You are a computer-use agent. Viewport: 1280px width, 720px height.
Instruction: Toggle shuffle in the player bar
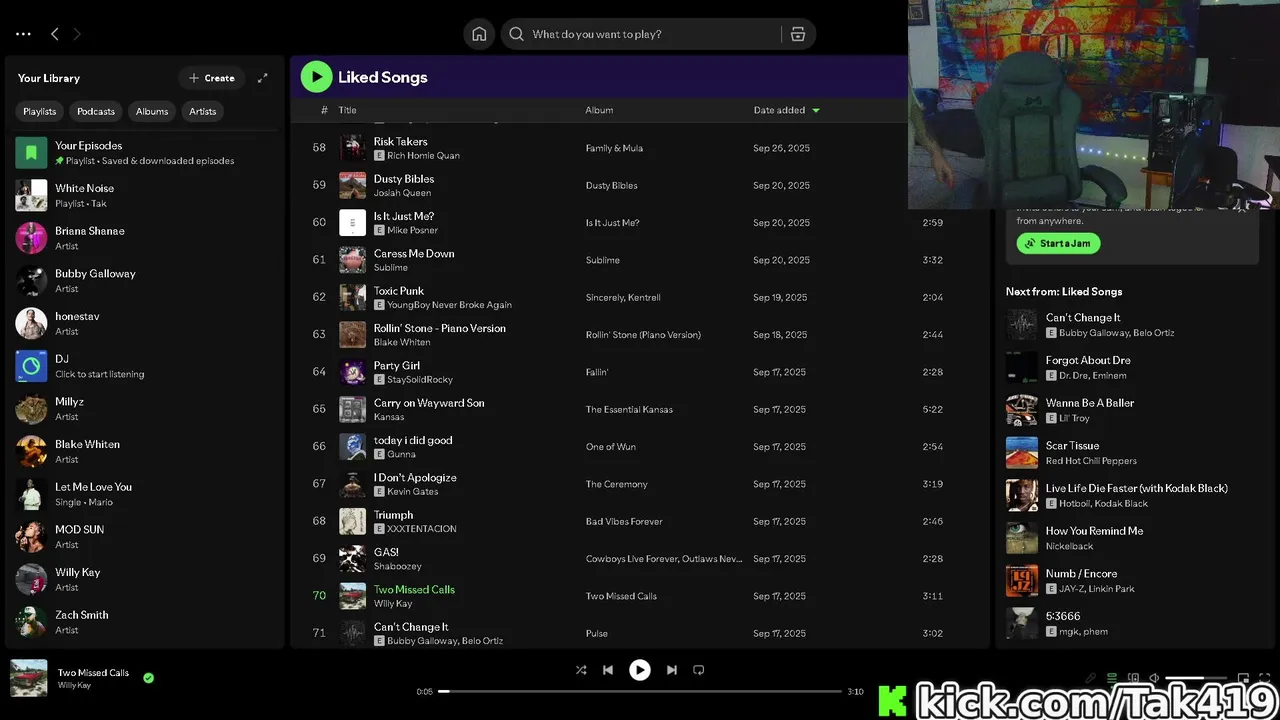pyautogui.click(x=581, y=670)
